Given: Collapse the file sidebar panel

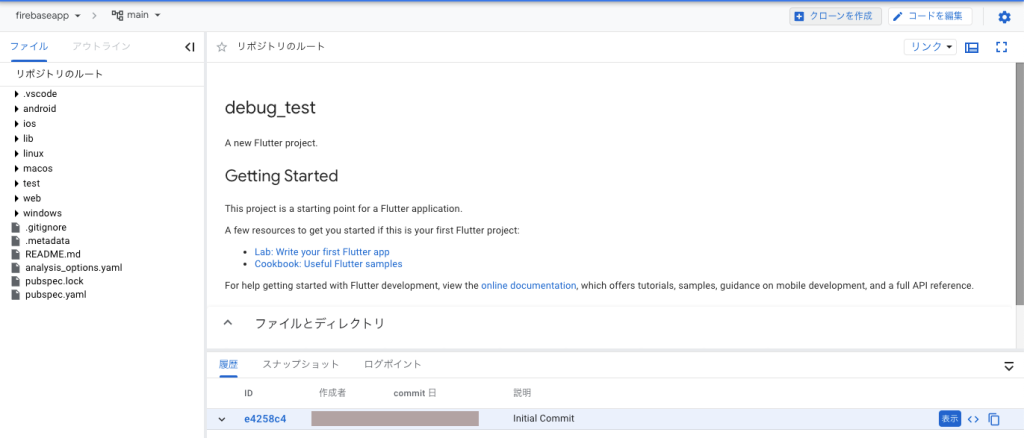Looking at the screenshot, I should (190, 47).
